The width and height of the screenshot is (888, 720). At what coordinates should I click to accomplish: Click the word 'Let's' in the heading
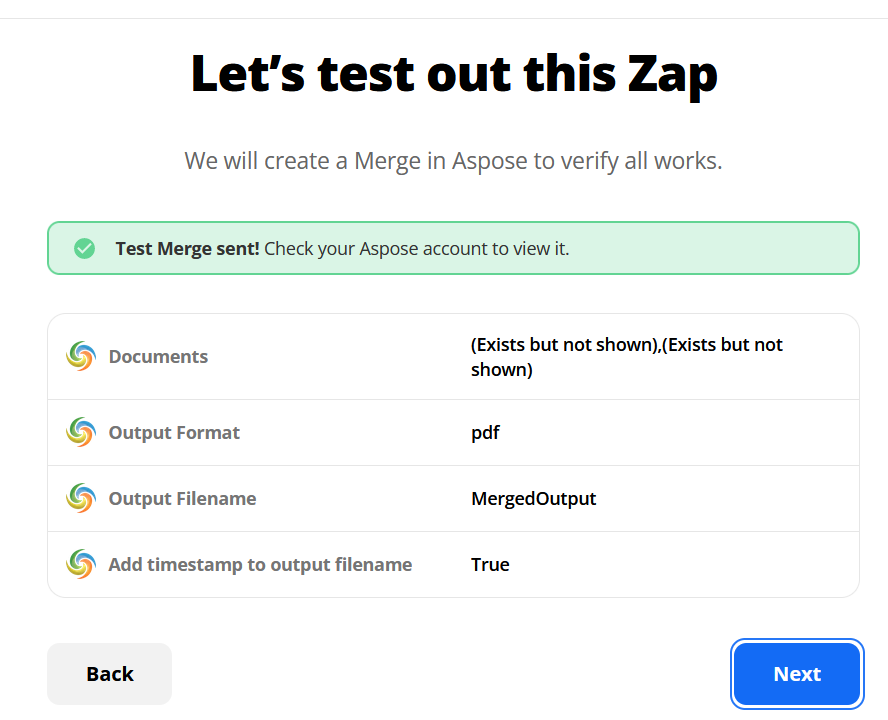click(246, 75)
